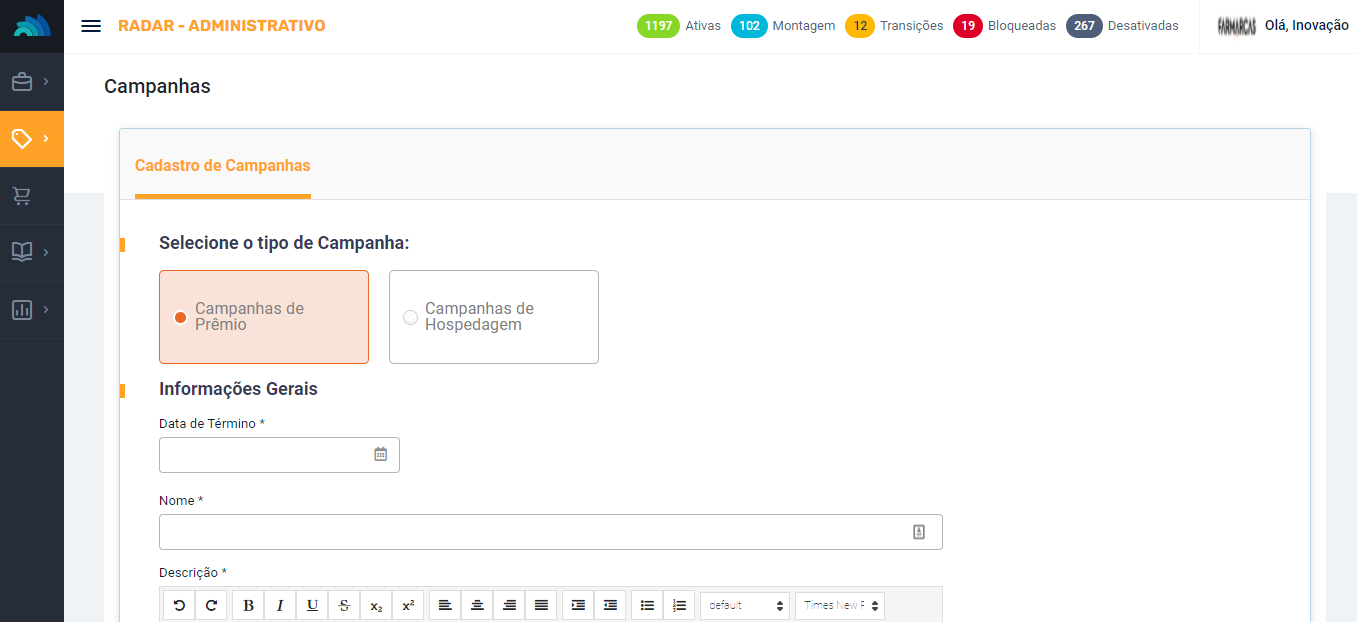1357x622 pixels.
Task: Select the Campanhas de Prêmio radio option
Action: tap(181, 317)
